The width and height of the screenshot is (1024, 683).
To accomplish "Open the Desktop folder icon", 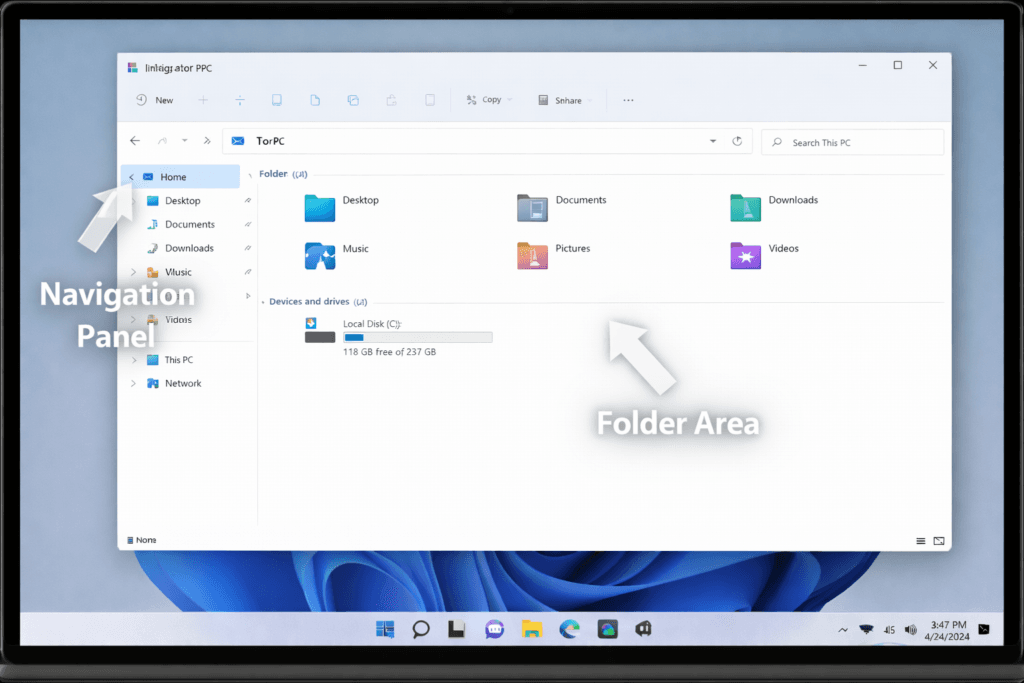I will point(320,207).
